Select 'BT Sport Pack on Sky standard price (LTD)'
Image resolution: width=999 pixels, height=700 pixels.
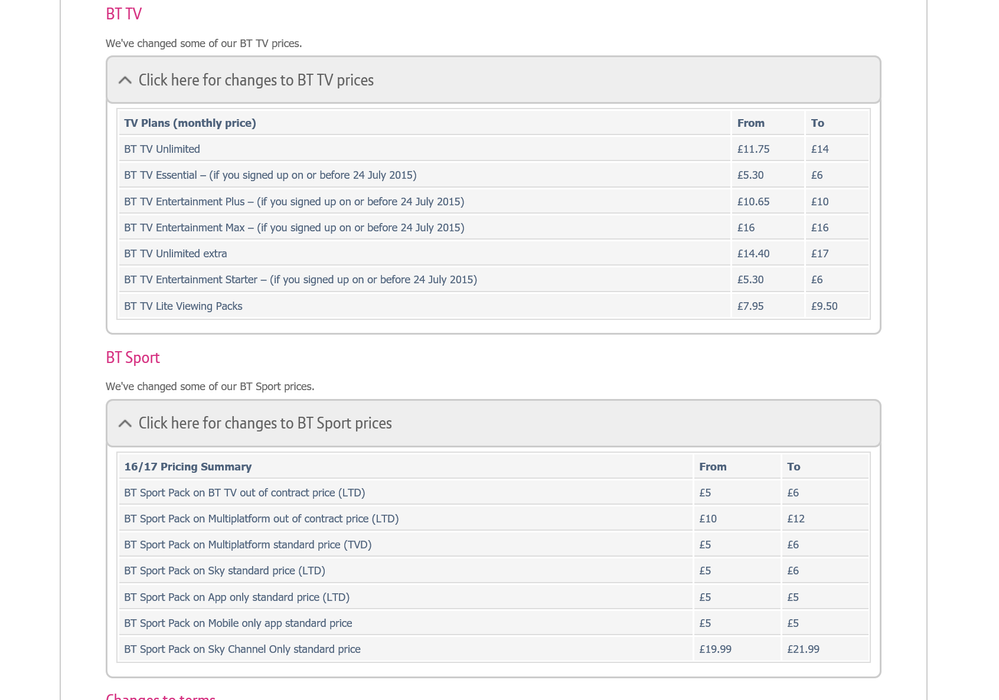pos(225,571)
